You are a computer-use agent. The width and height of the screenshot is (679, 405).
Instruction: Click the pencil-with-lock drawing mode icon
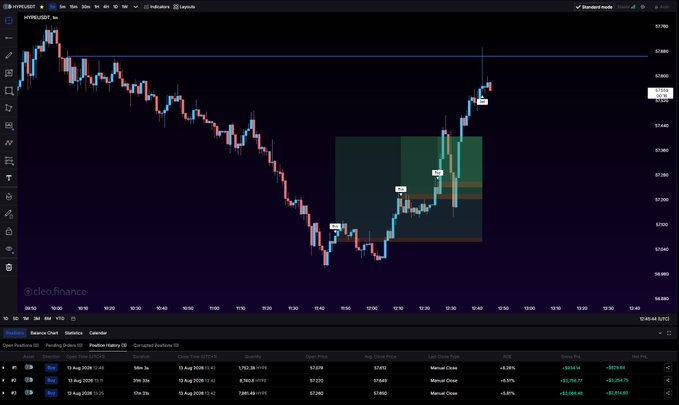click(9, 214)
